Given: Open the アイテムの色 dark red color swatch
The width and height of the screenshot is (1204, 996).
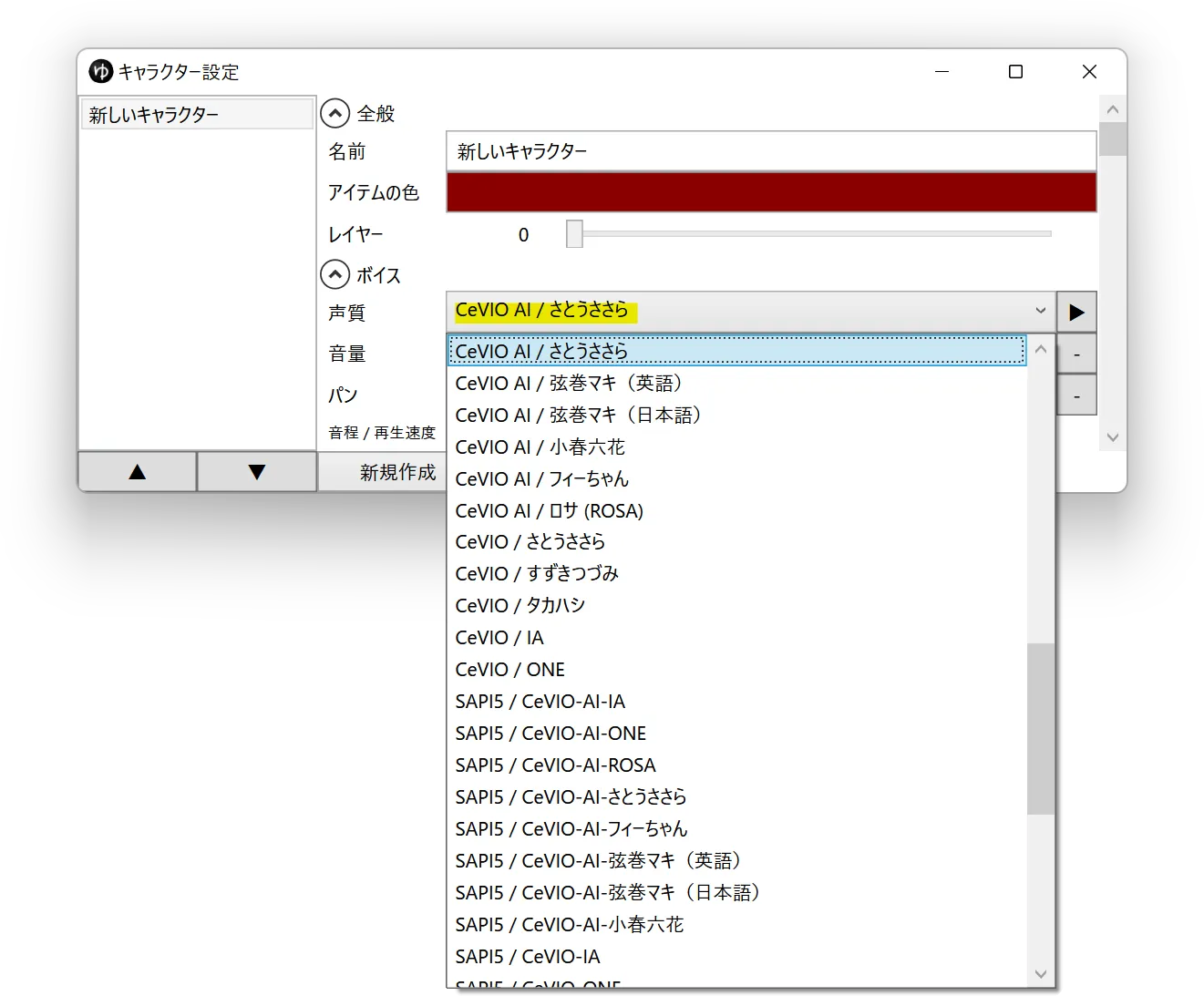Looking at the screenshot, I should [x=771, y=192].
